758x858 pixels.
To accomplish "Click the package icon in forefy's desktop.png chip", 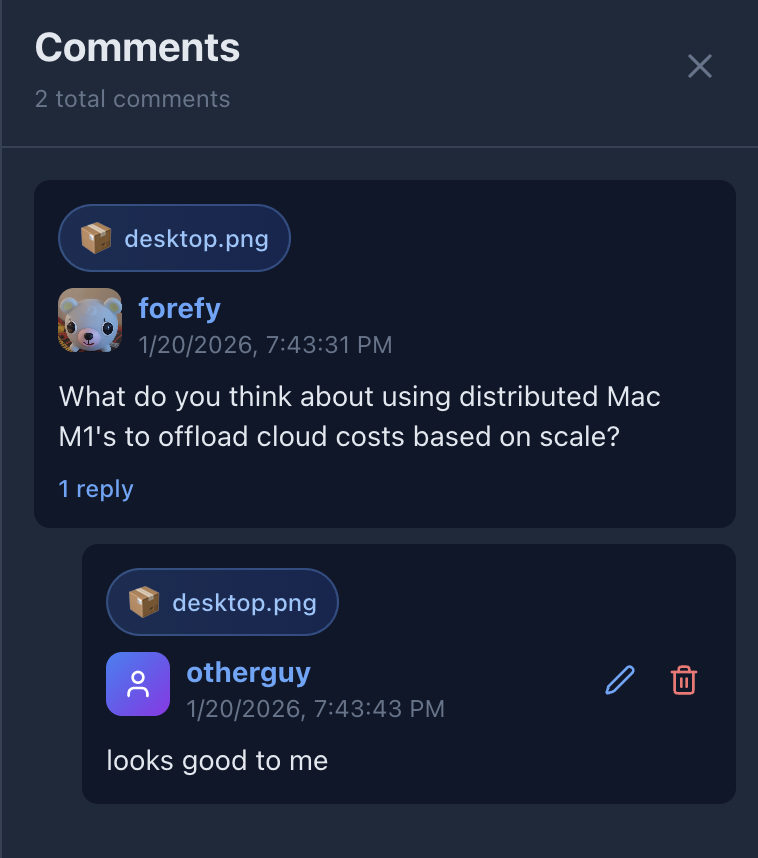I will [x=96, y=238].
